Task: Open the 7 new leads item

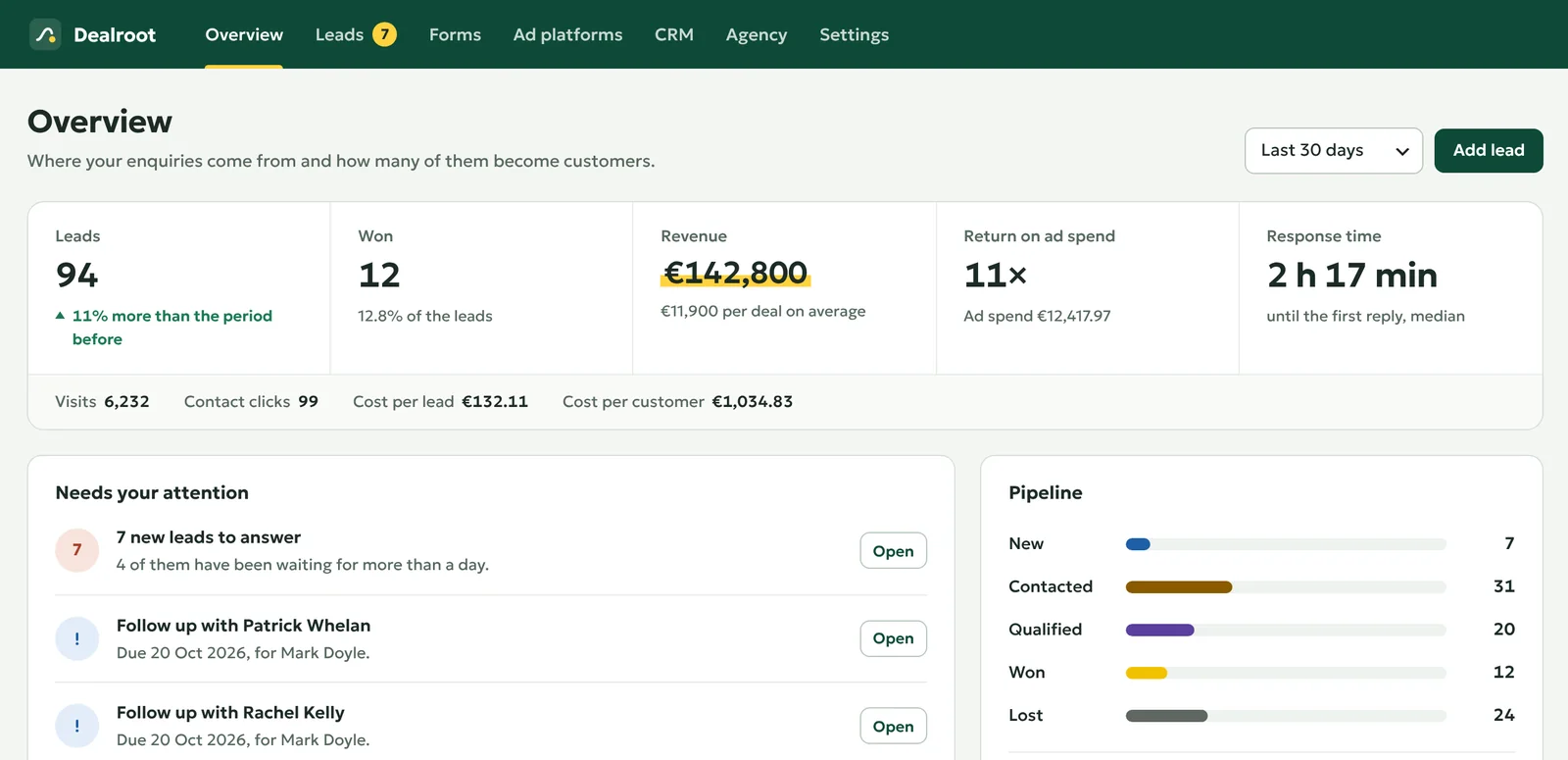Action: click(x=893, y=551)
